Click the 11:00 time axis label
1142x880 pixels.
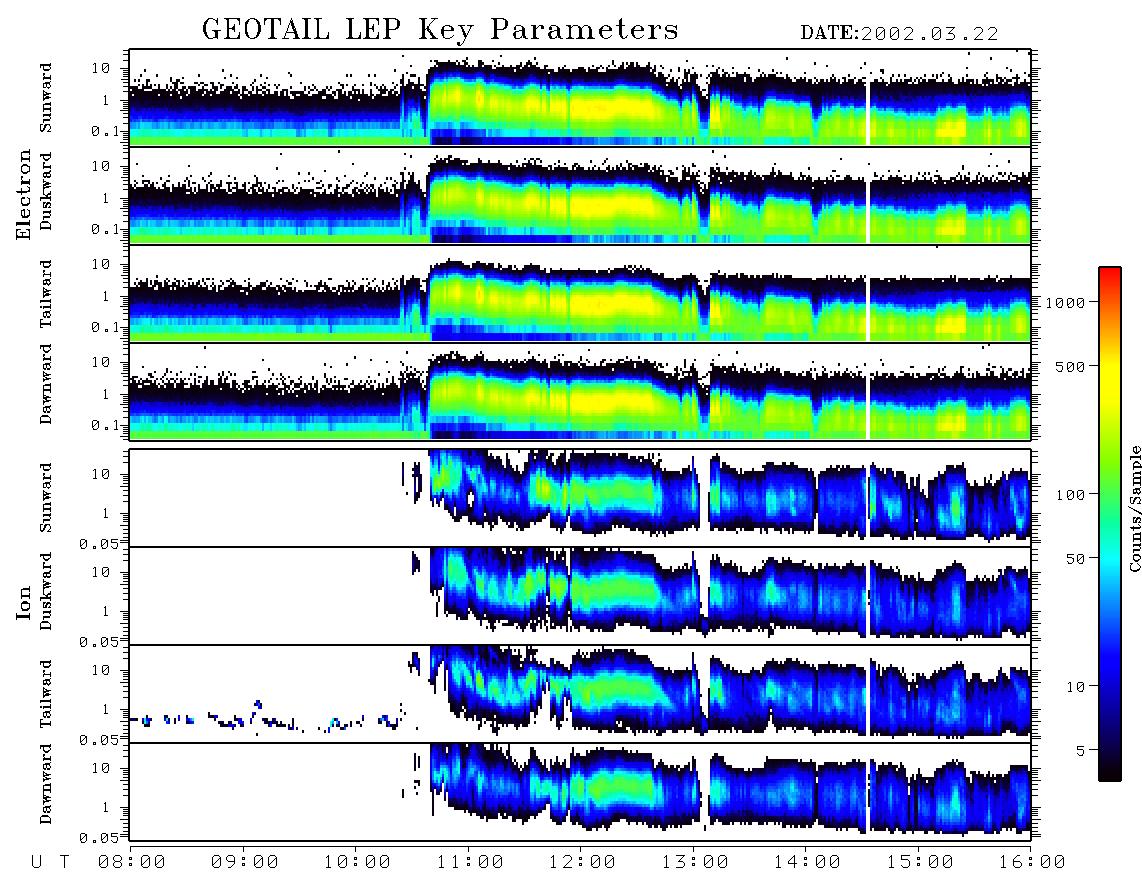(x=470, y=863)
